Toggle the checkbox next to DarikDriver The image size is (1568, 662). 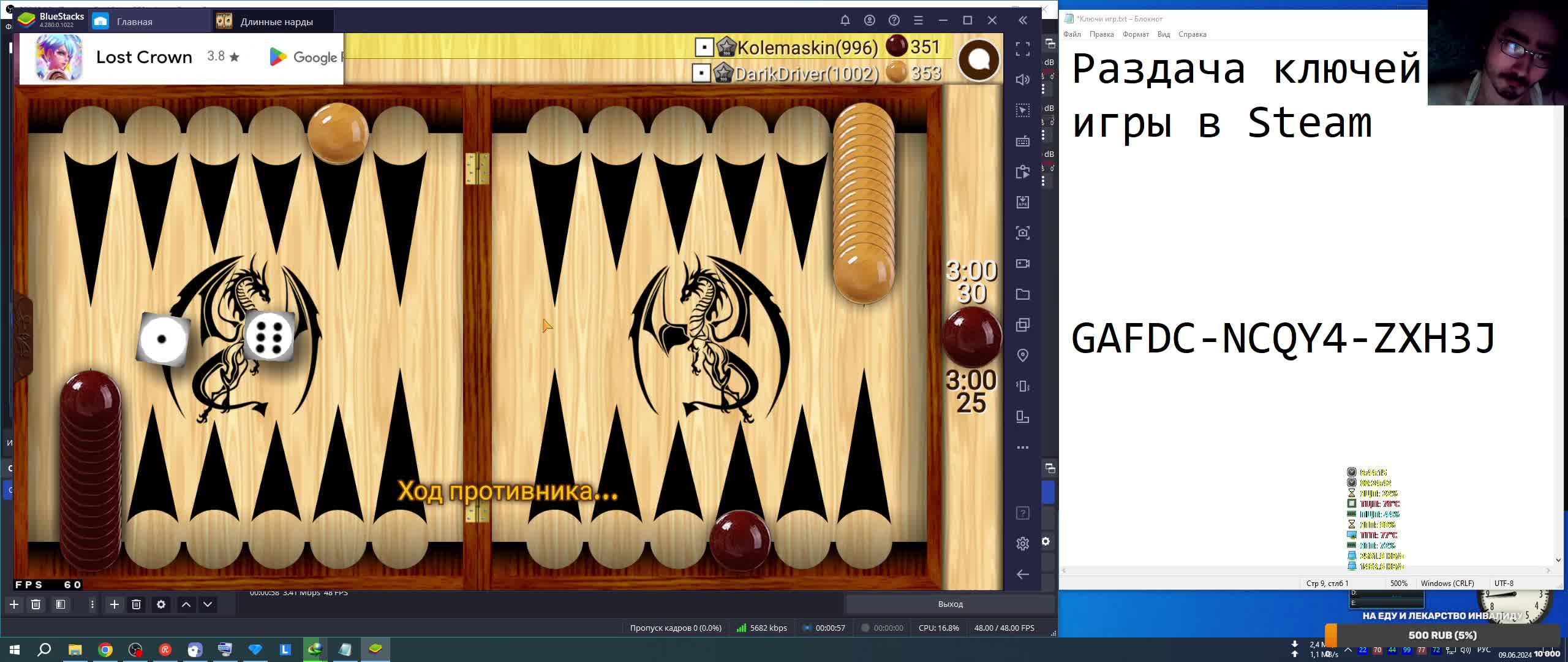tap(701, 74)
